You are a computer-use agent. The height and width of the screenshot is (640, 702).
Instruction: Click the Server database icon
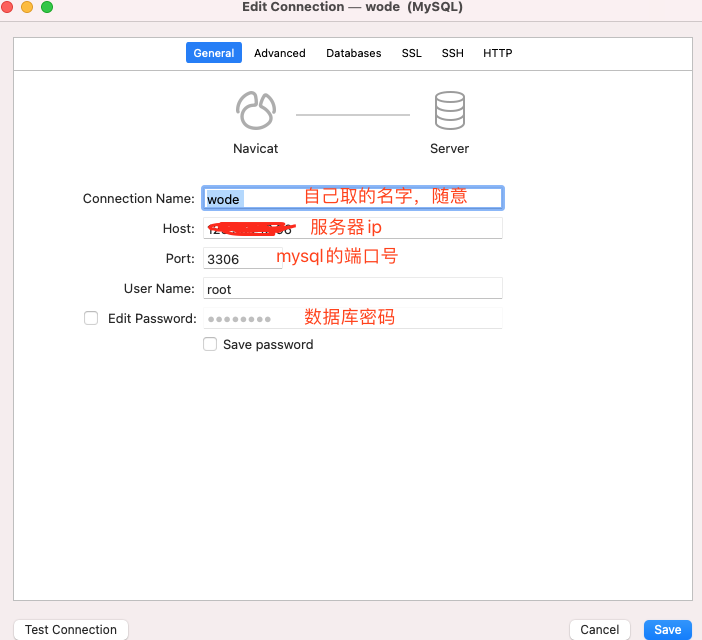coord(449,110)
